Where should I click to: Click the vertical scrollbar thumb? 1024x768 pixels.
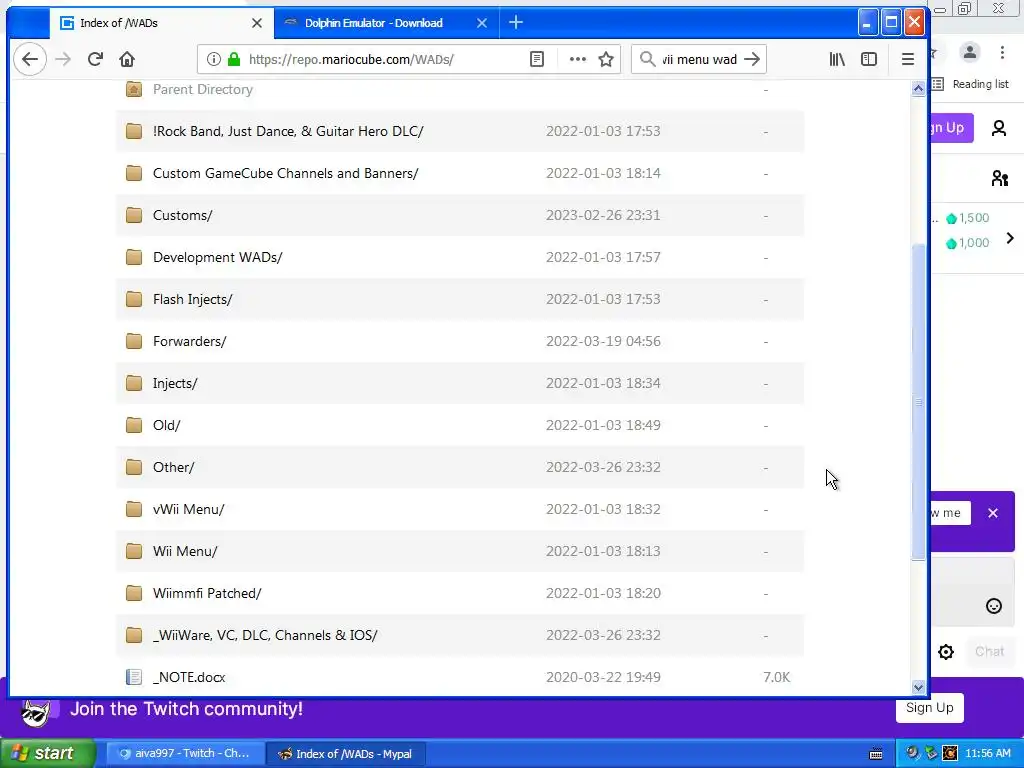point(918,402)
